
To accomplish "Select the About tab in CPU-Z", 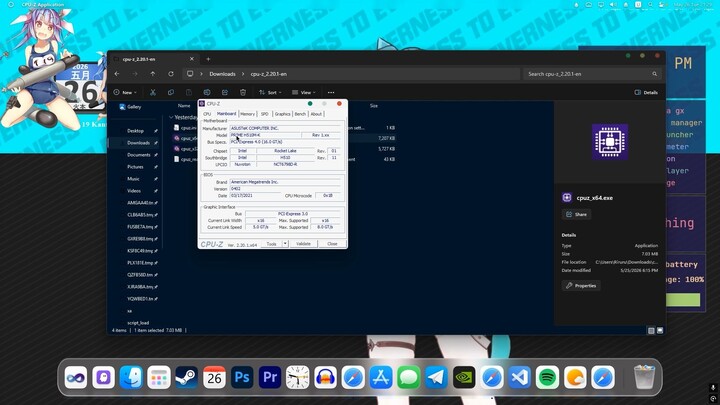I will click(x=316, y=114).
